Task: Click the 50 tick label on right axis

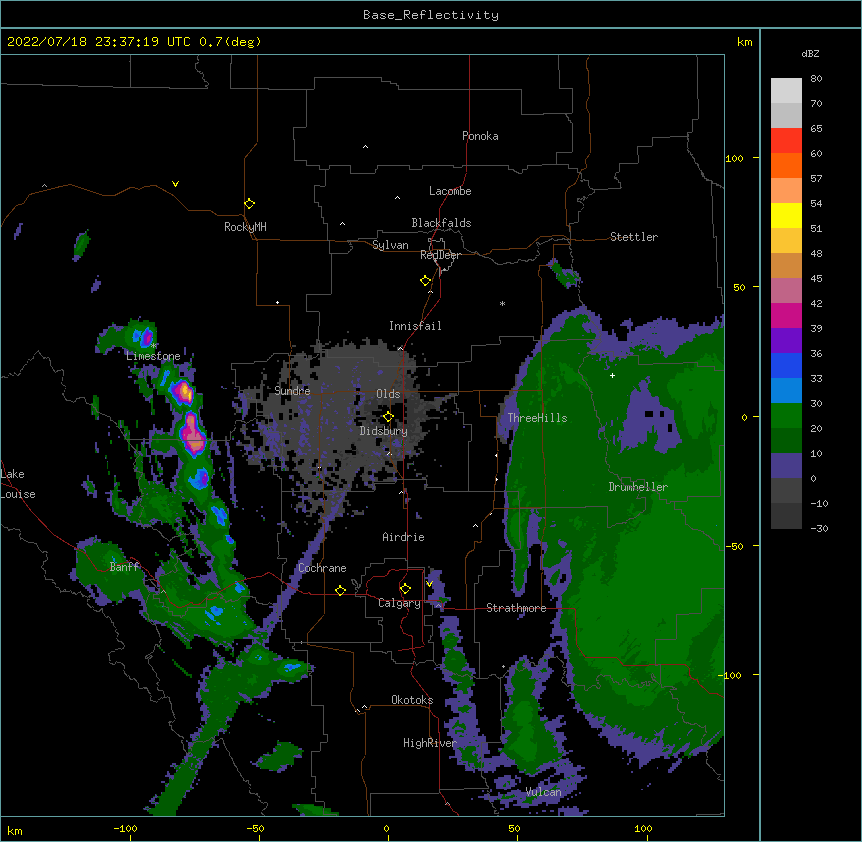Action: pos(739,287)
